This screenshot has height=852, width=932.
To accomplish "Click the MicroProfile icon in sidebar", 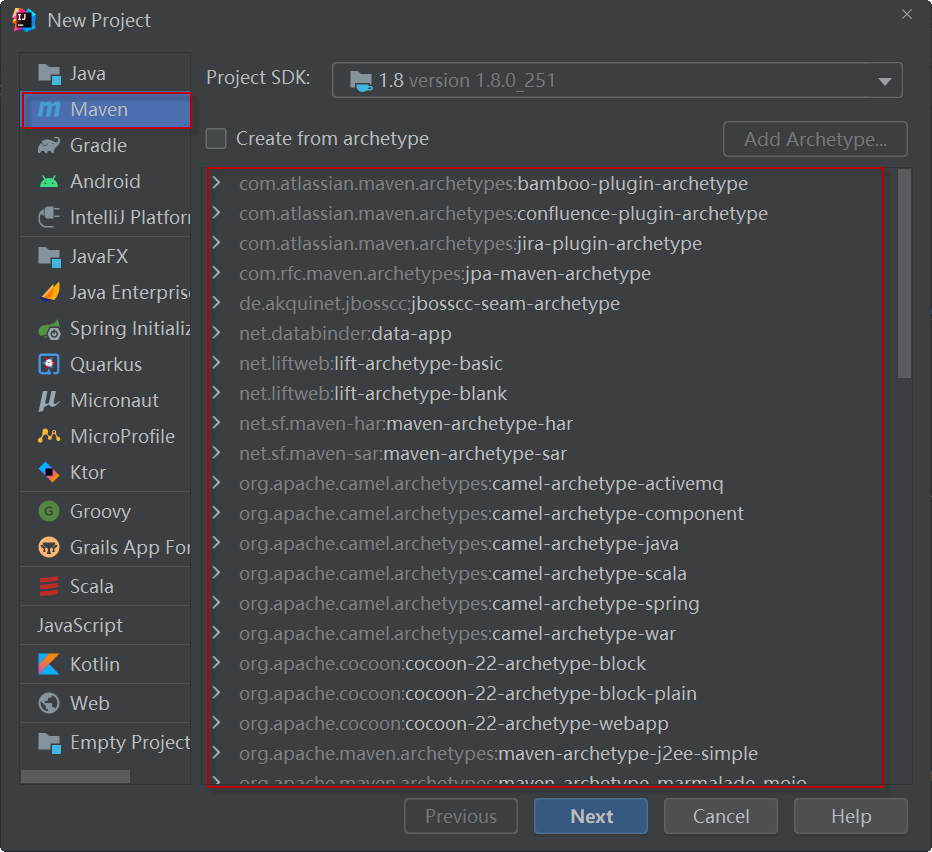I will coord(48,437).
